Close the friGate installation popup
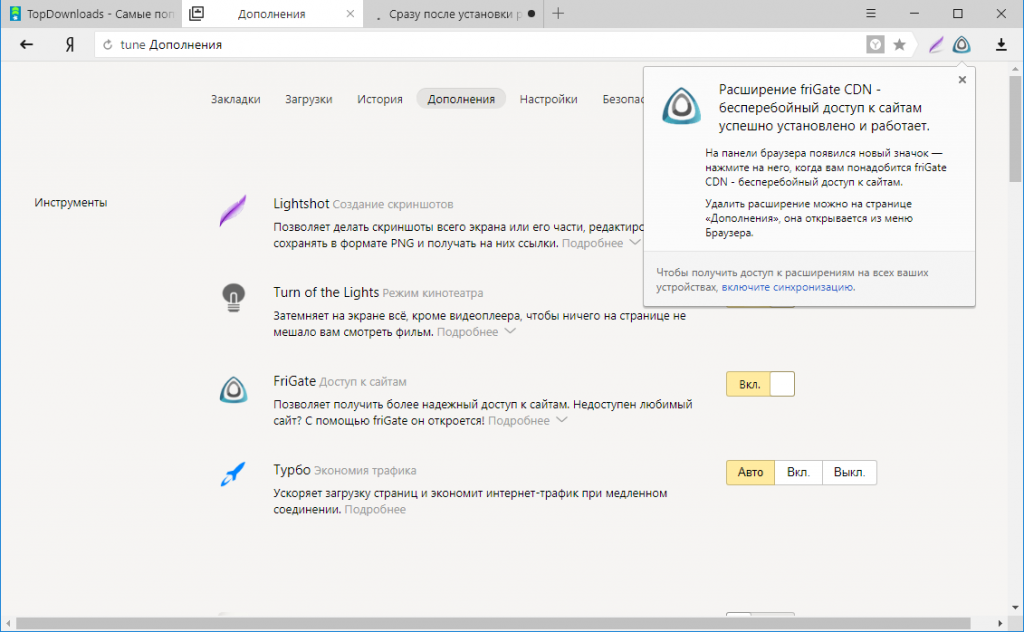Image resolution: width=1024 pixels, height=632 pixels. coord(962,80)
